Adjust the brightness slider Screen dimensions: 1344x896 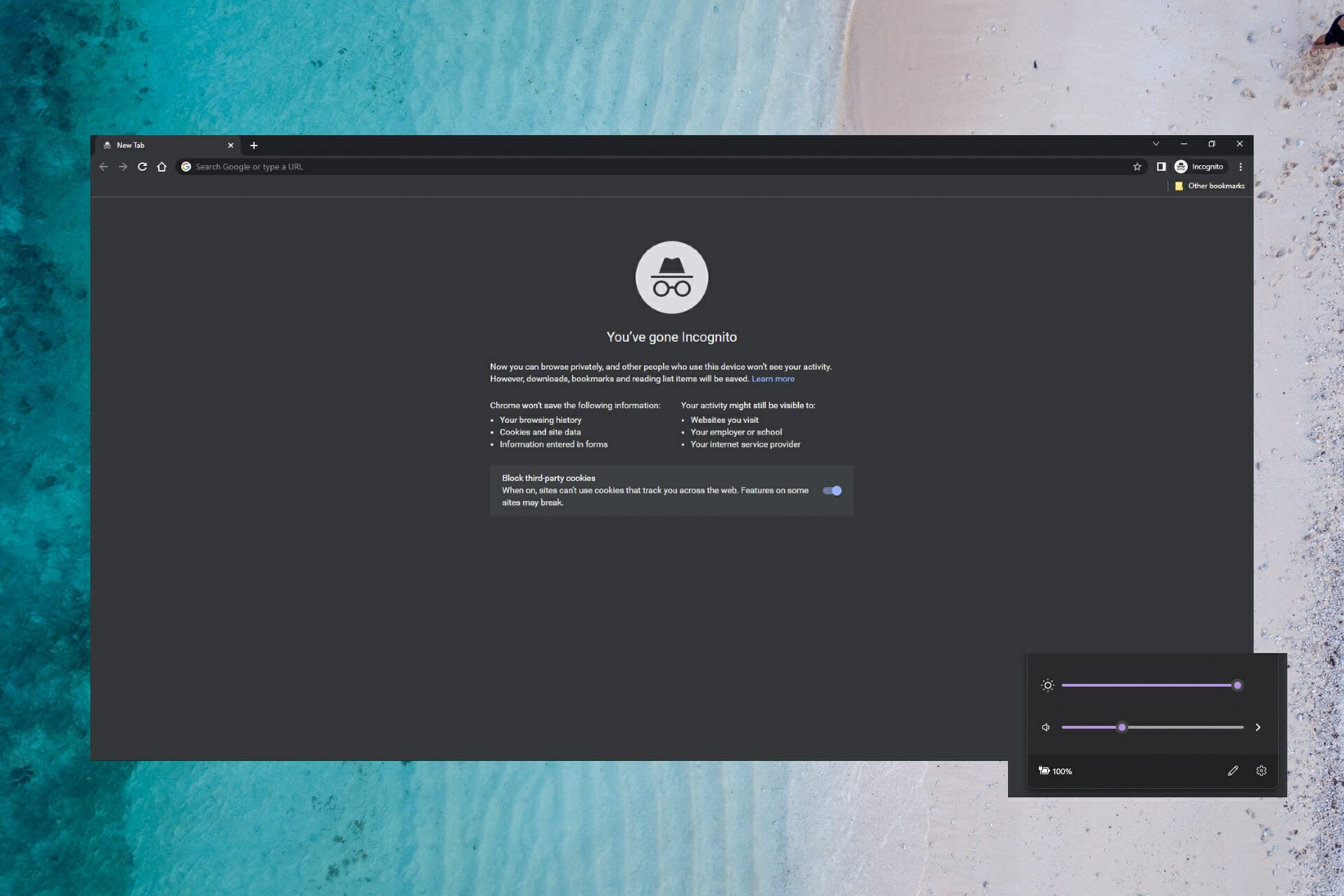[x=1151, y=685]
